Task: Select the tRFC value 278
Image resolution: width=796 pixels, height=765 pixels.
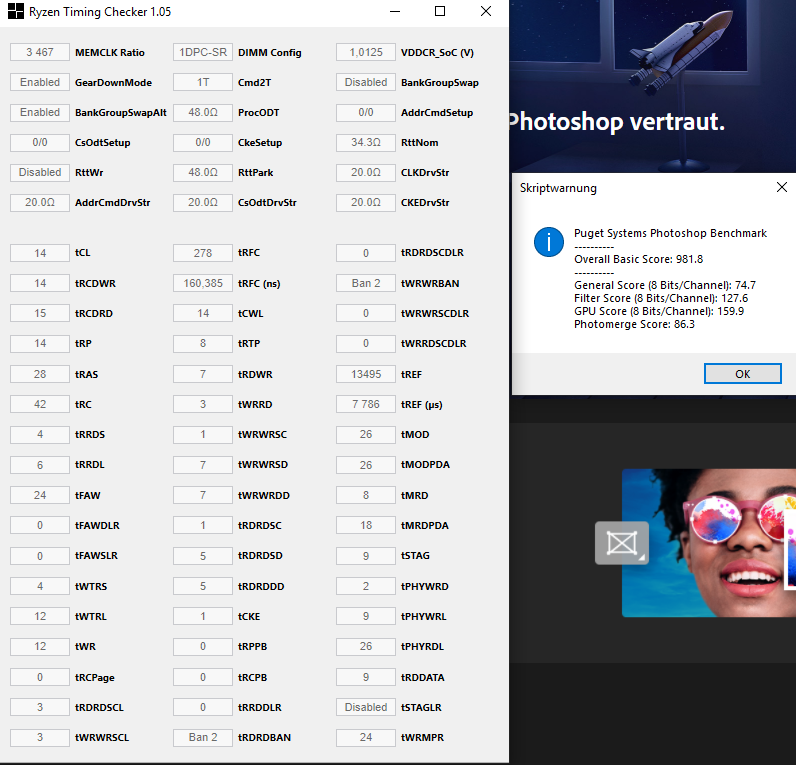Action: tap(203, 253)
